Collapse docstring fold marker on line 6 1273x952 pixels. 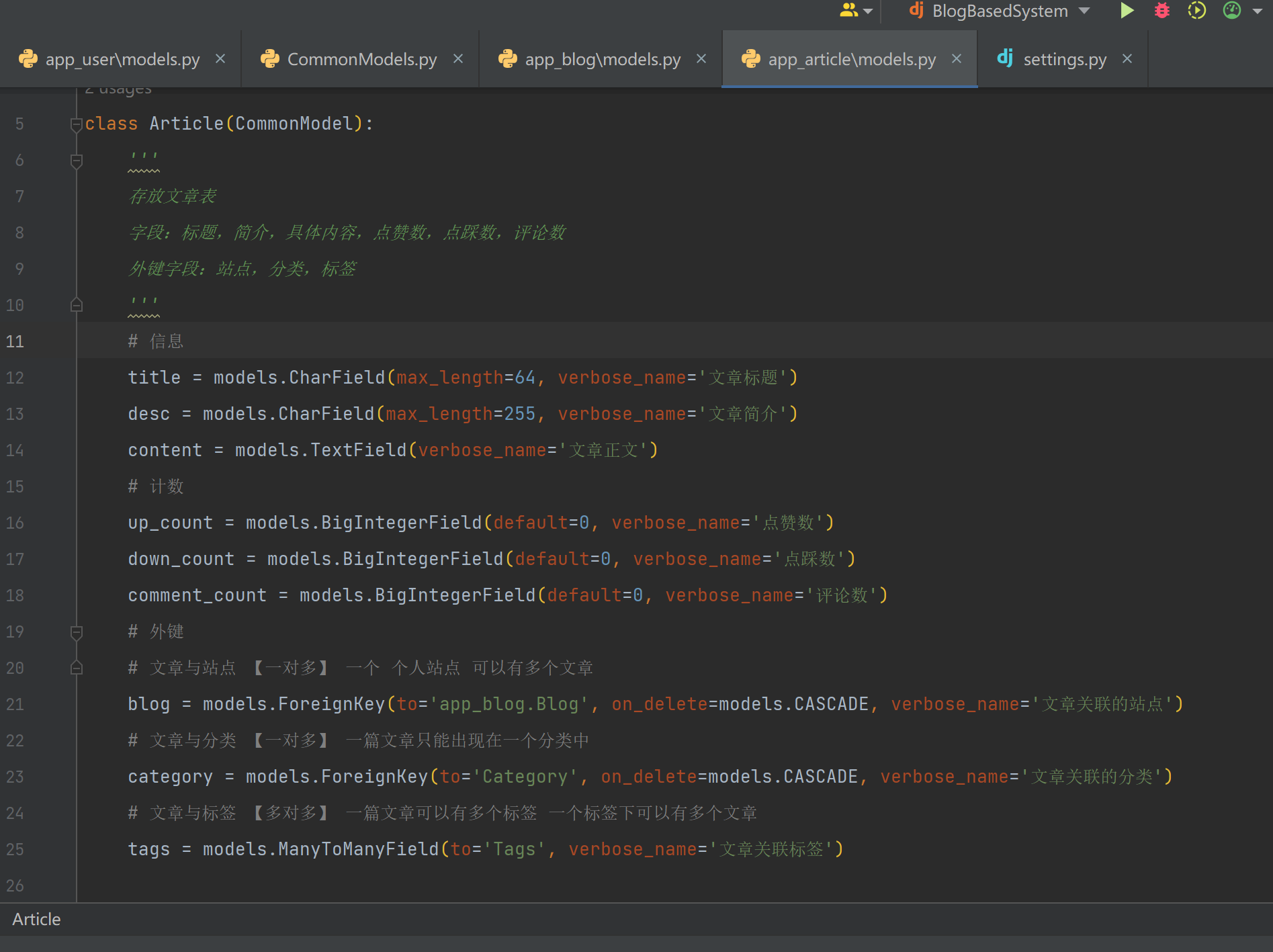(77, 161)
